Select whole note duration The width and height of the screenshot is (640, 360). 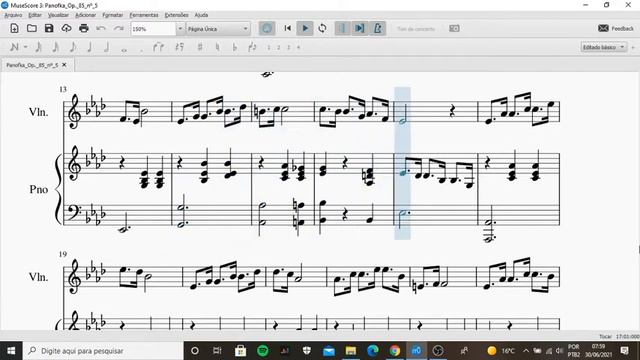pyautogui.click(x=124, y=49)
